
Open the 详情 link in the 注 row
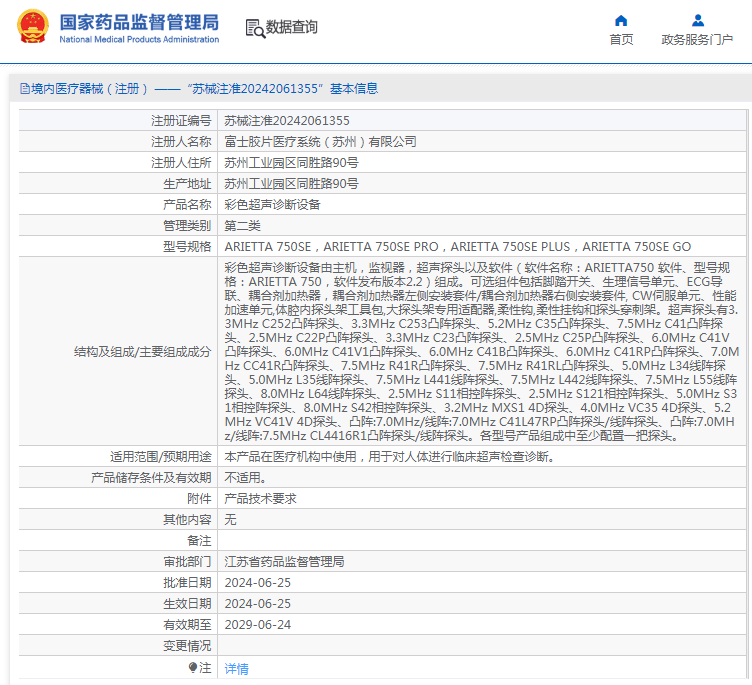point(236,668)
